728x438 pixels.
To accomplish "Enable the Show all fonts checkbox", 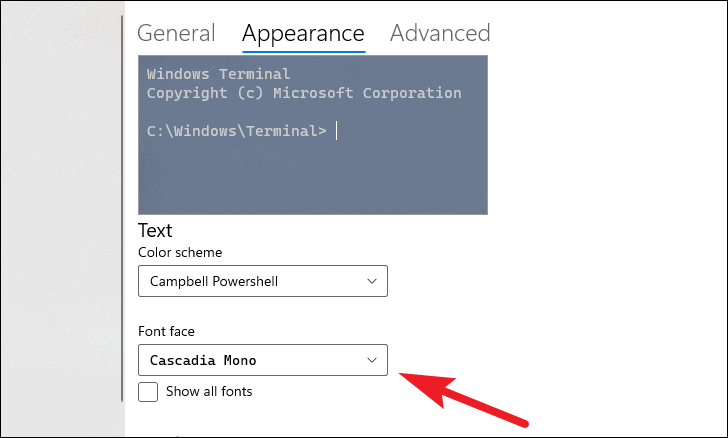I will pos(148,392).
